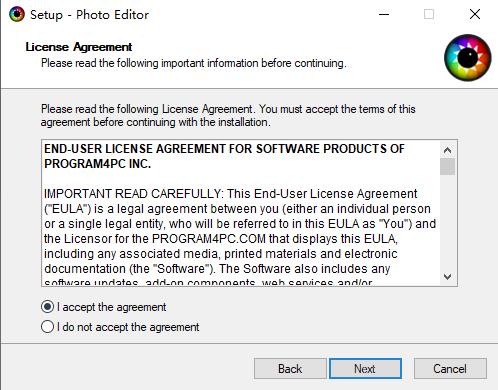The image size is (498, 390).
Task: Click the license scroll down arrow
Action: (447, 277)
